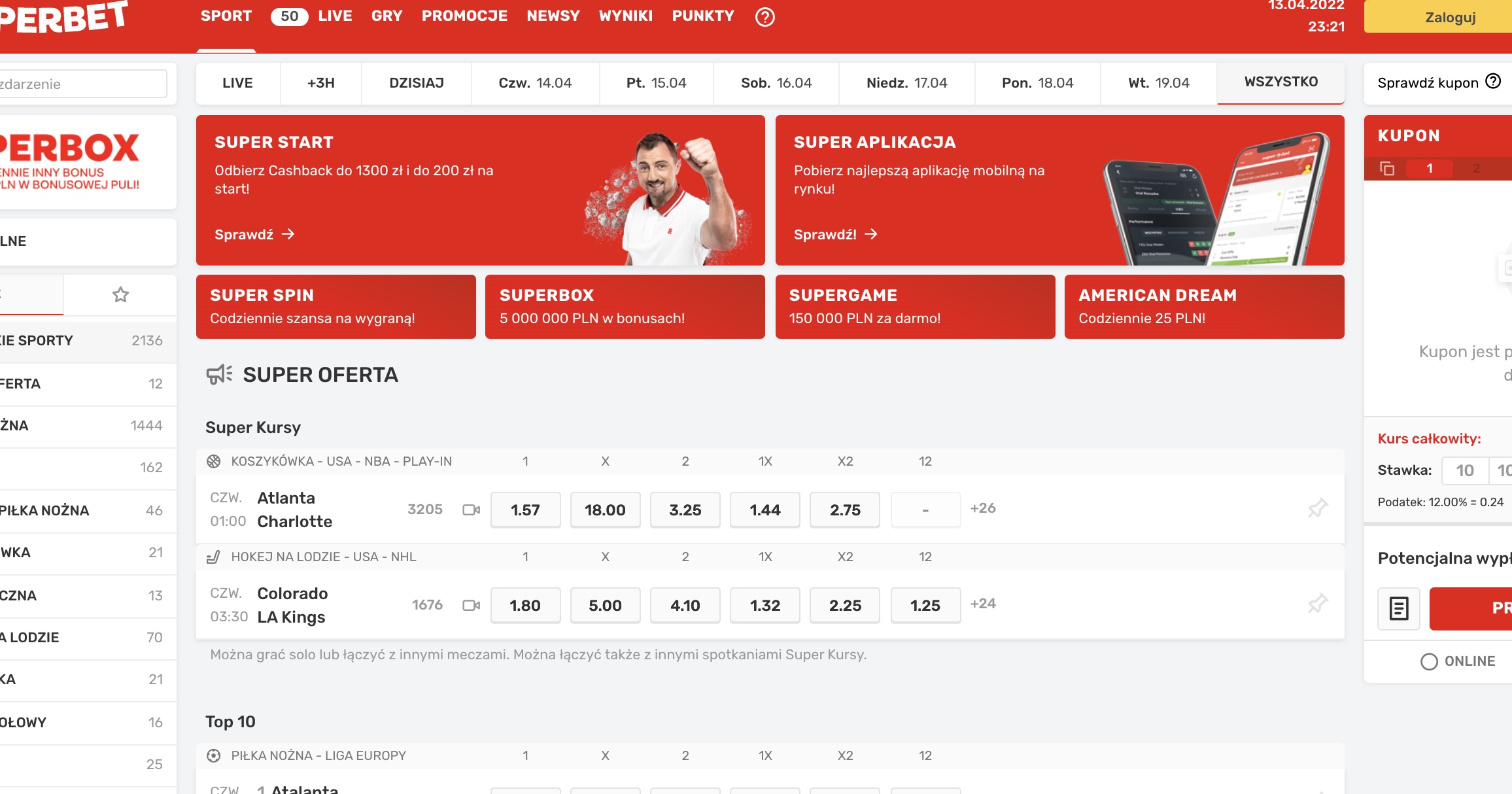
Task: Click the event search input field
Action: click(83, 84)
